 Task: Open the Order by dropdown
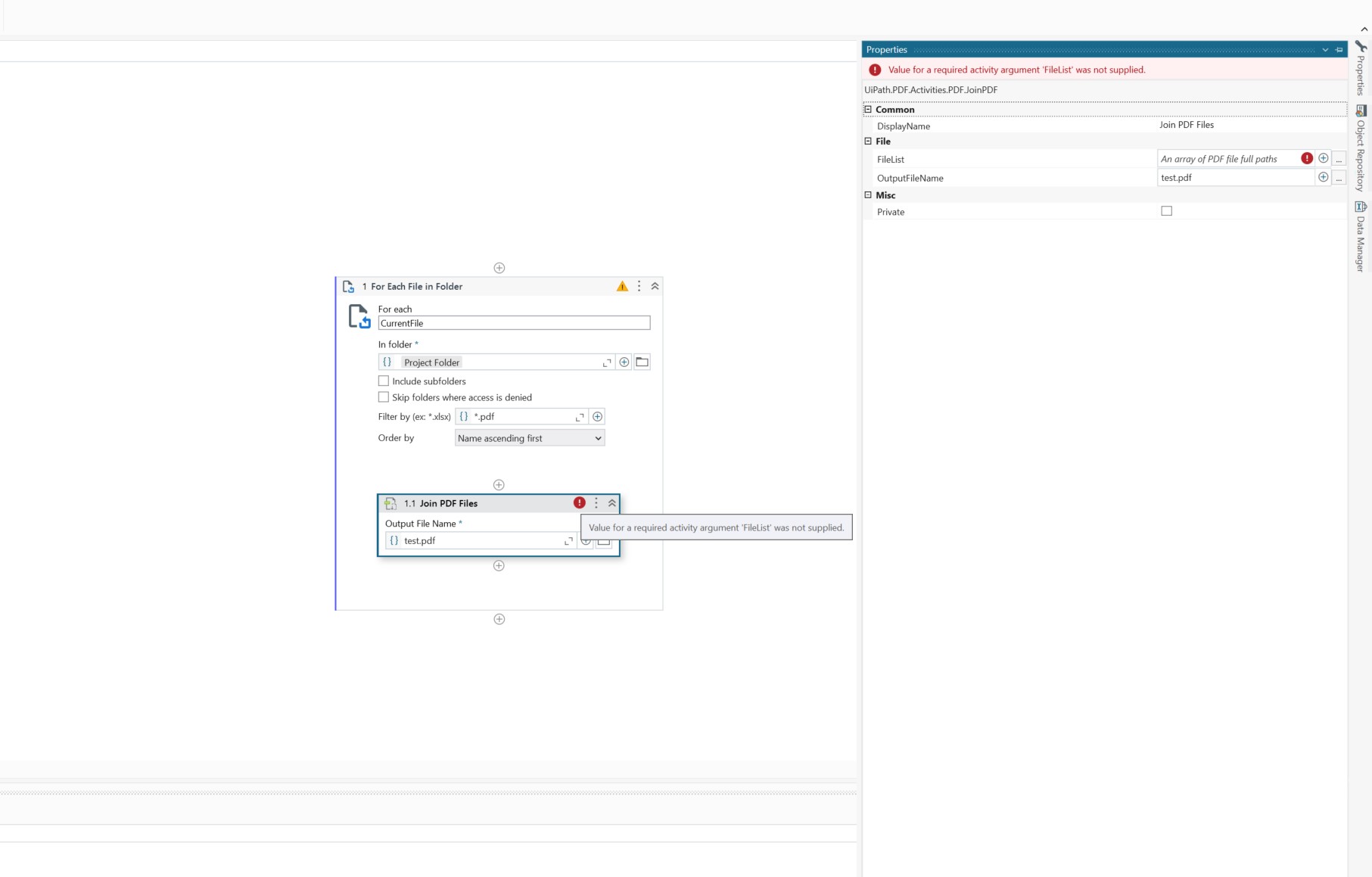530,438
